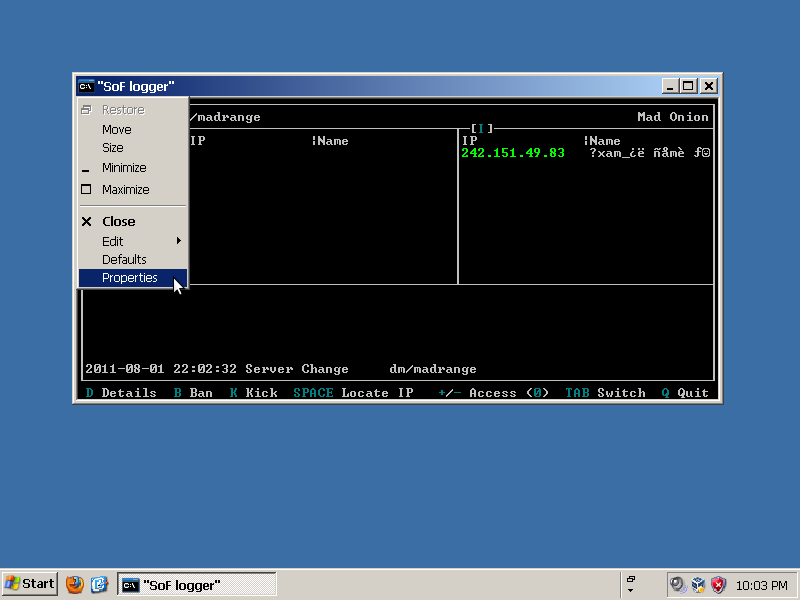
Task: Choose Properties from the system menu
Action: 133,278
